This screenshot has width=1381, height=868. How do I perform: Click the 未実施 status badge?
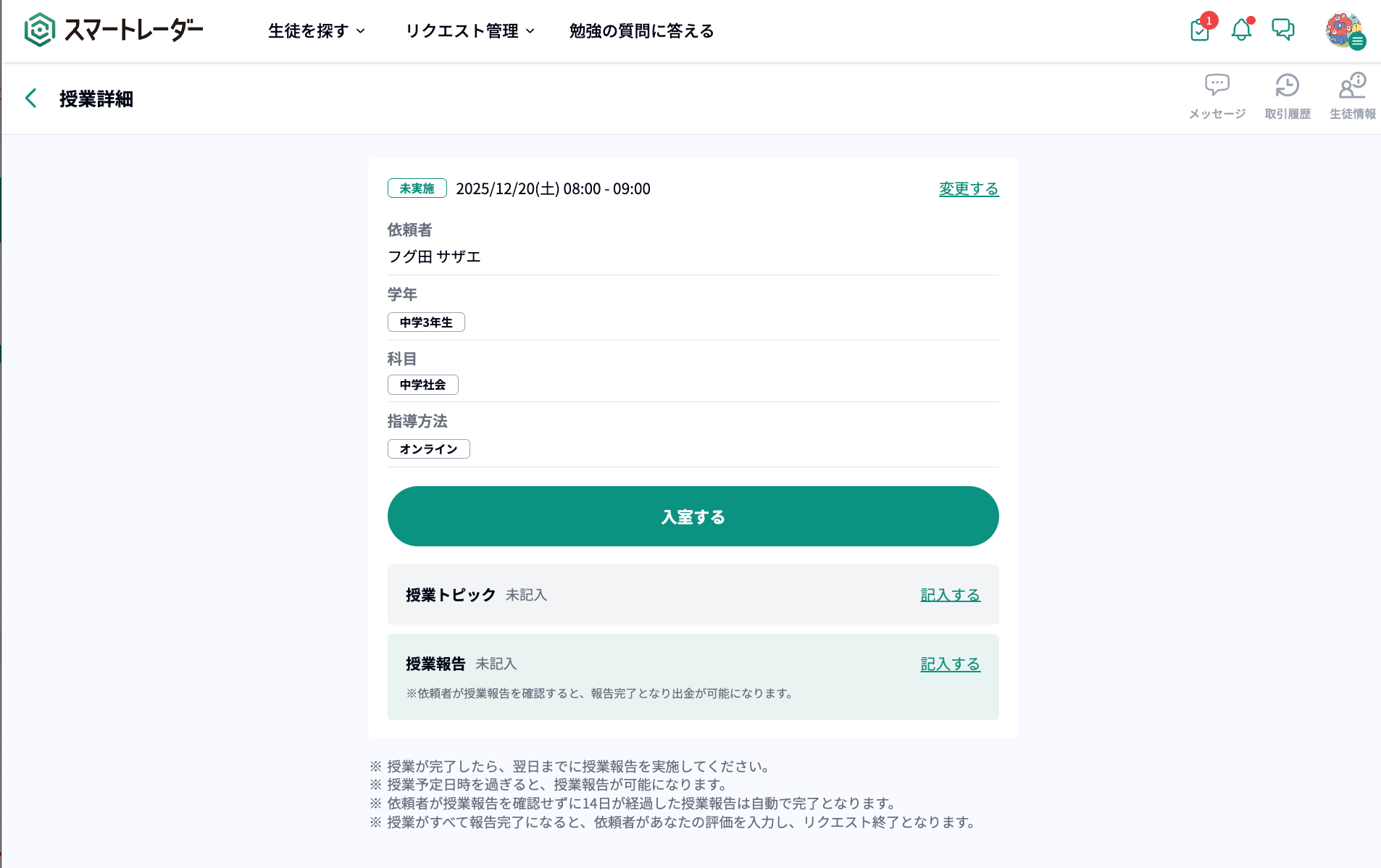417,188
